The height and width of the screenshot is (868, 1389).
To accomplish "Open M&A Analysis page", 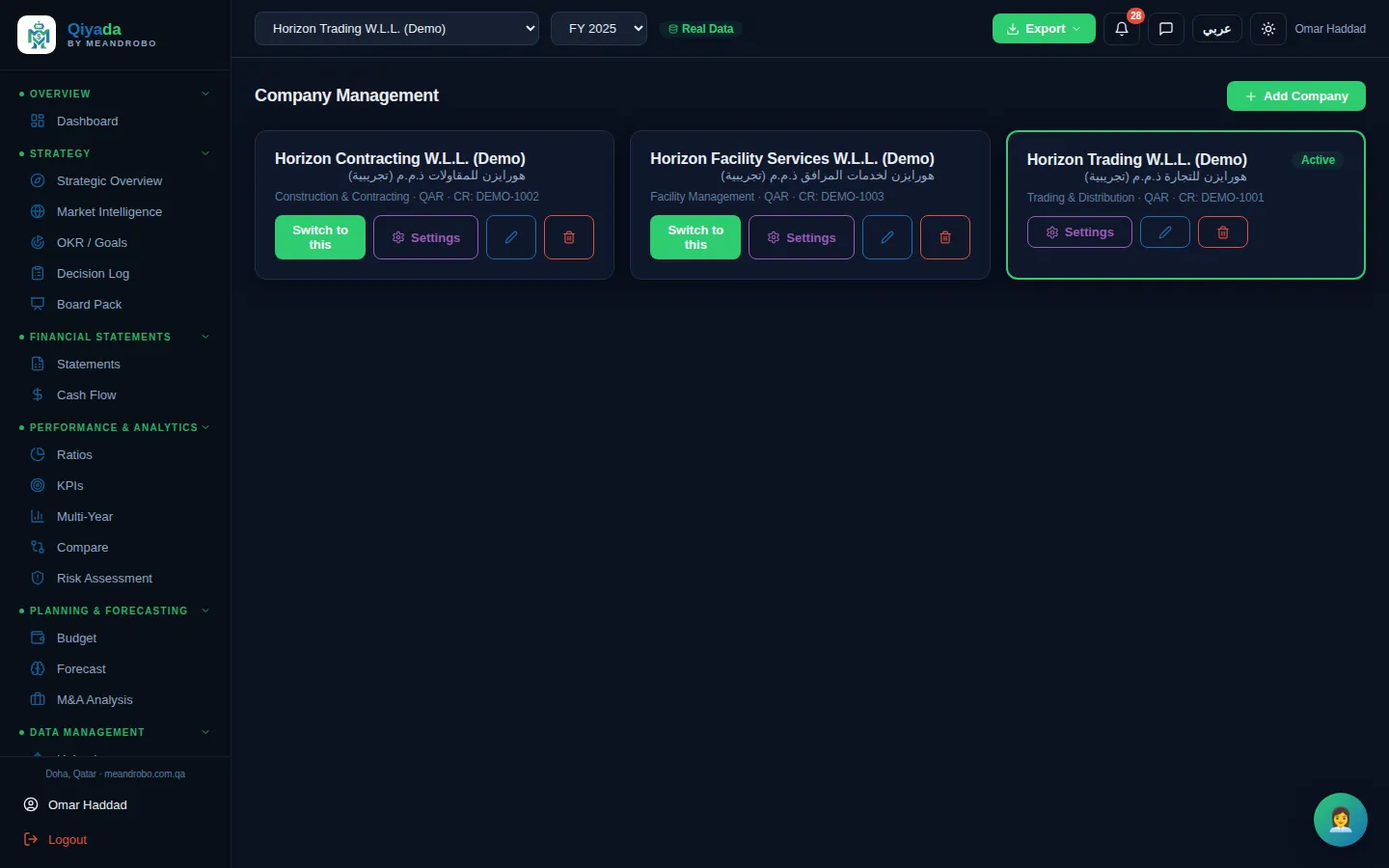I will coord(116,700).
